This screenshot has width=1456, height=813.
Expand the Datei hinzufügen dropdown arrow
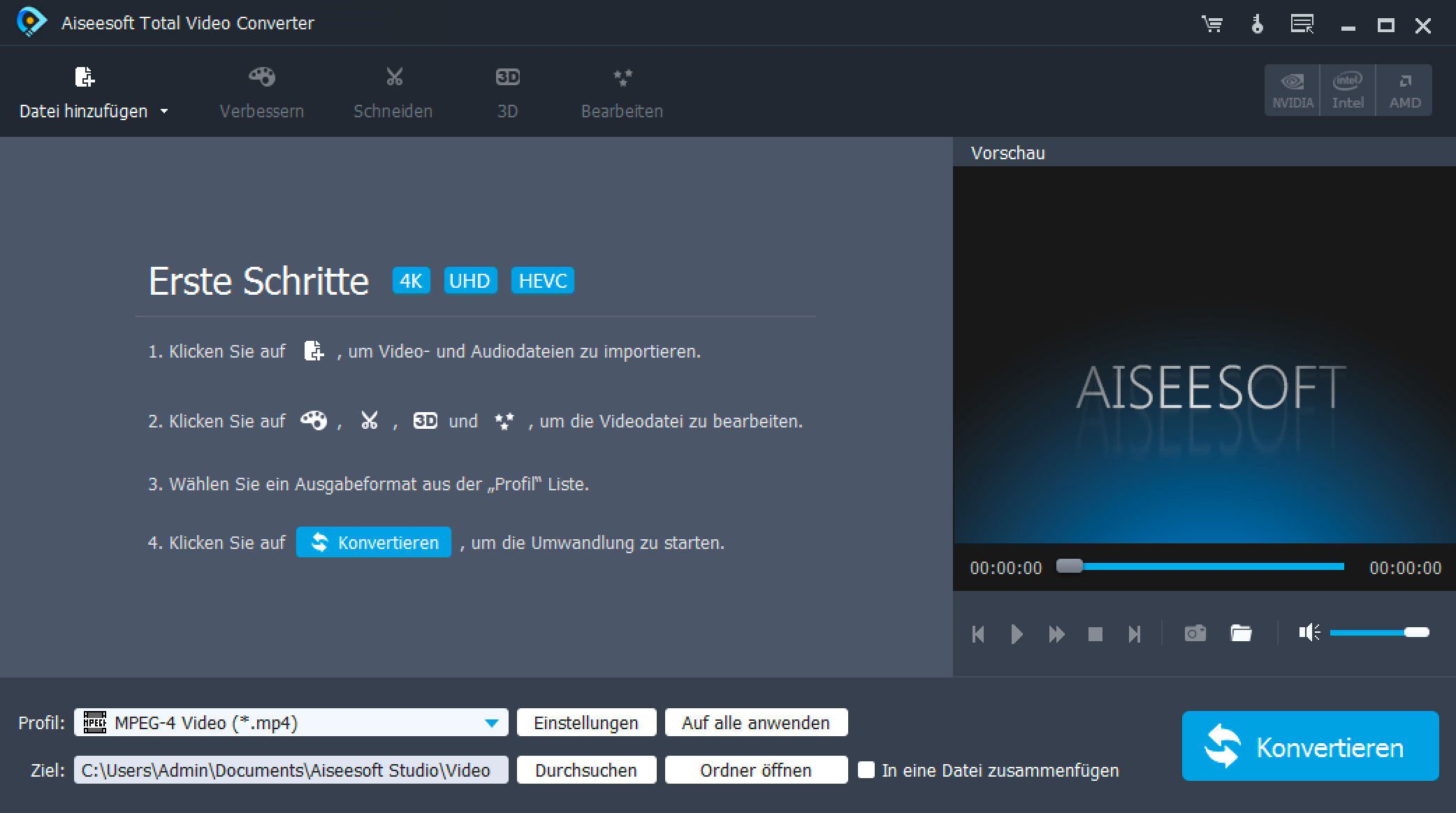click(x=164, y=111)
